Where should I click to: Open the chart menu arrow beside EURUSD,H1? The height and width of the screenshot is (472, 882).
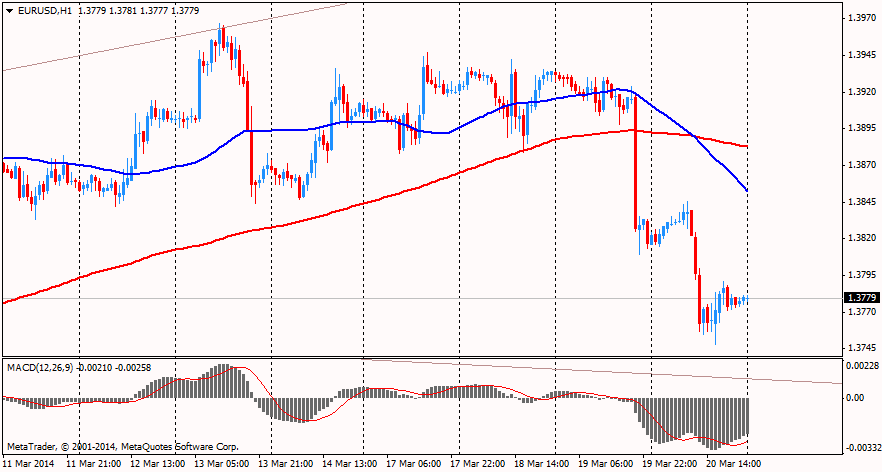tap(10, 11)
